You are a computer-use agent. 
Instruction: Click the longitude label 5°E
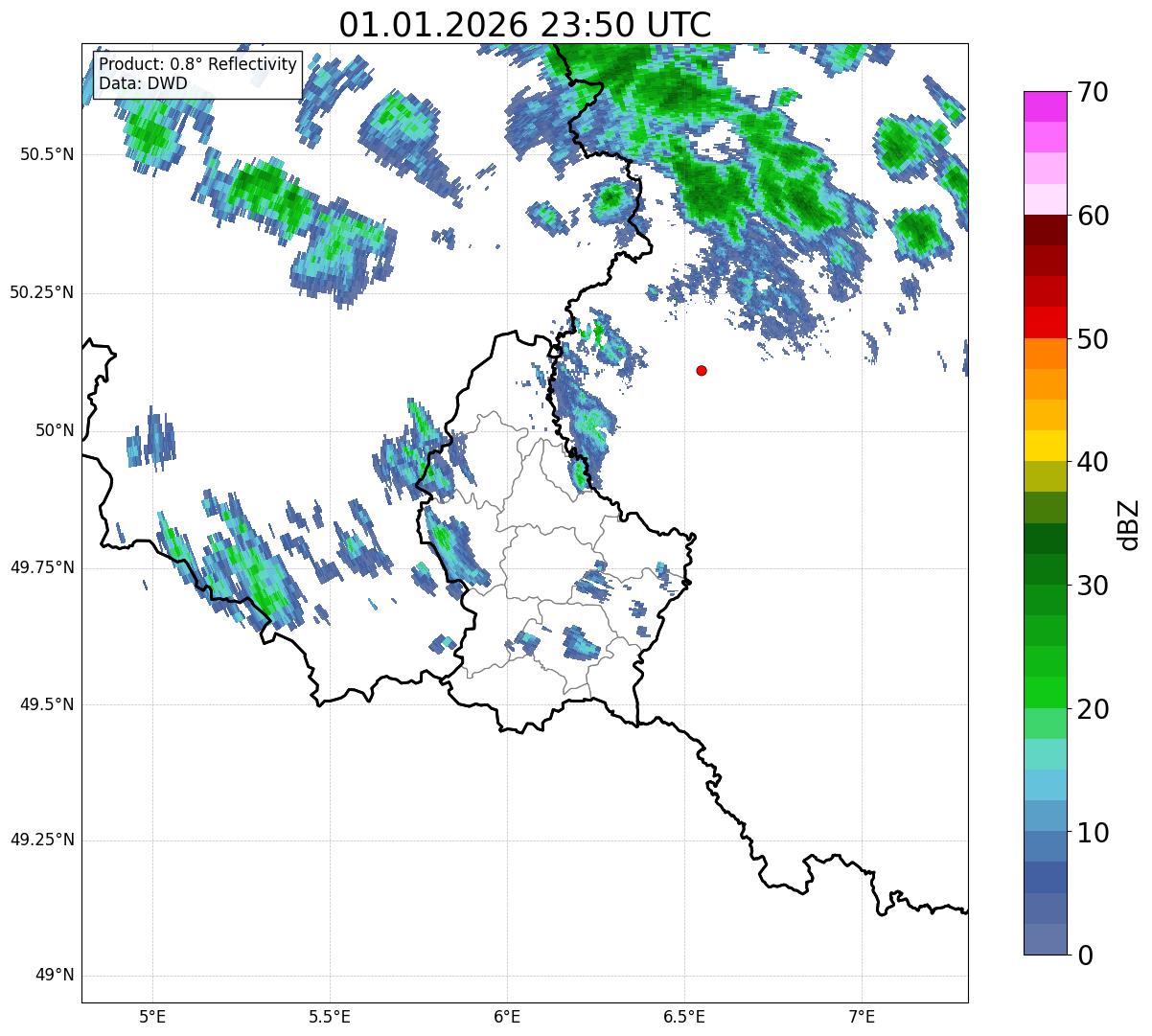click(152, 1016)
